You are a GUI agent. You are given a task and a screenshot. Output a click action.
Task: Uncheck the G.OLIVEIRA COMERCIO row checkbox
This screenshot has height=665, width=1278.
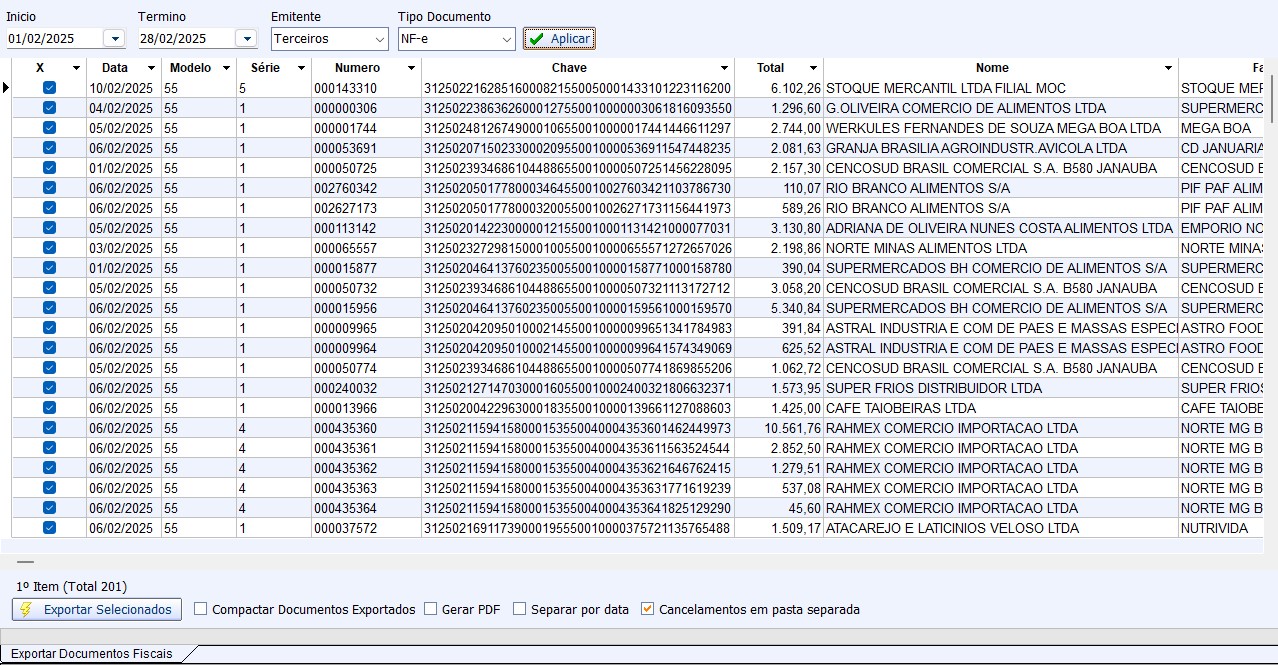click(49, 108)
